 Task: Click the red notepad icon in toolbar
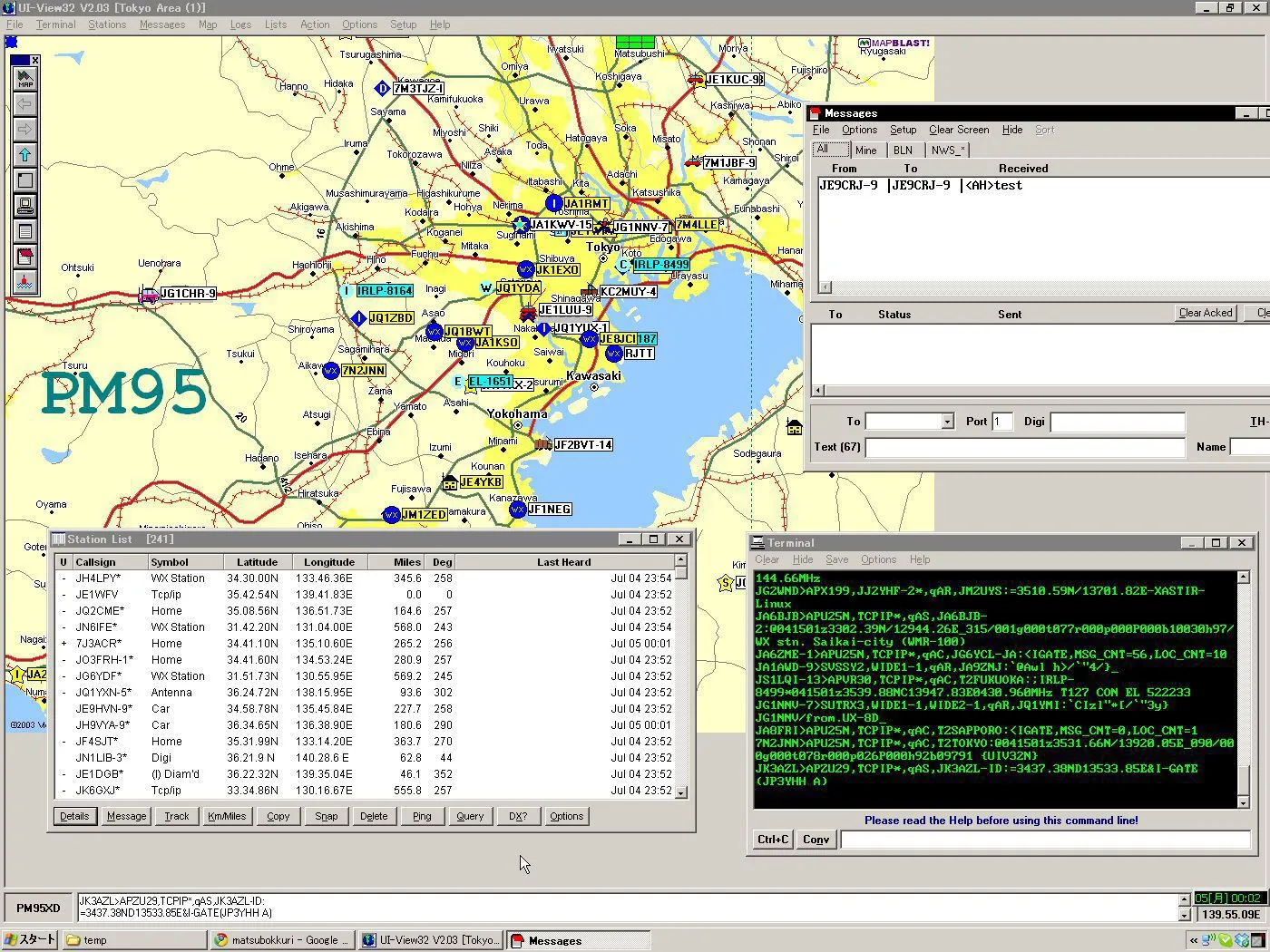pos(24,257)
